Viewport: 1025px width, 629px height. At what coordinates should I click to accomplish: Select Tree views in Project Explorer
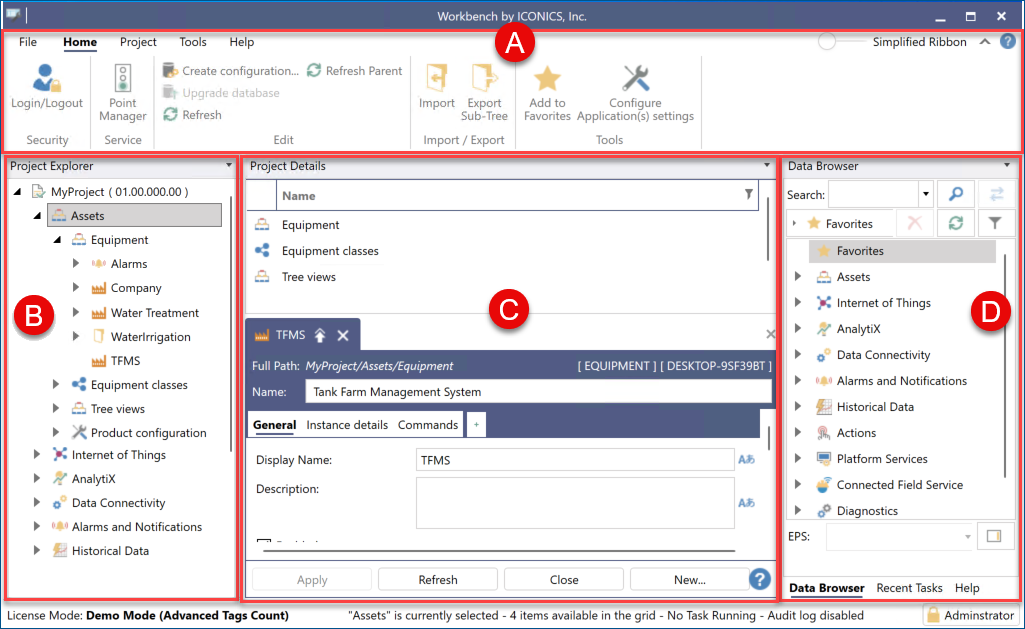pos(118,409)
